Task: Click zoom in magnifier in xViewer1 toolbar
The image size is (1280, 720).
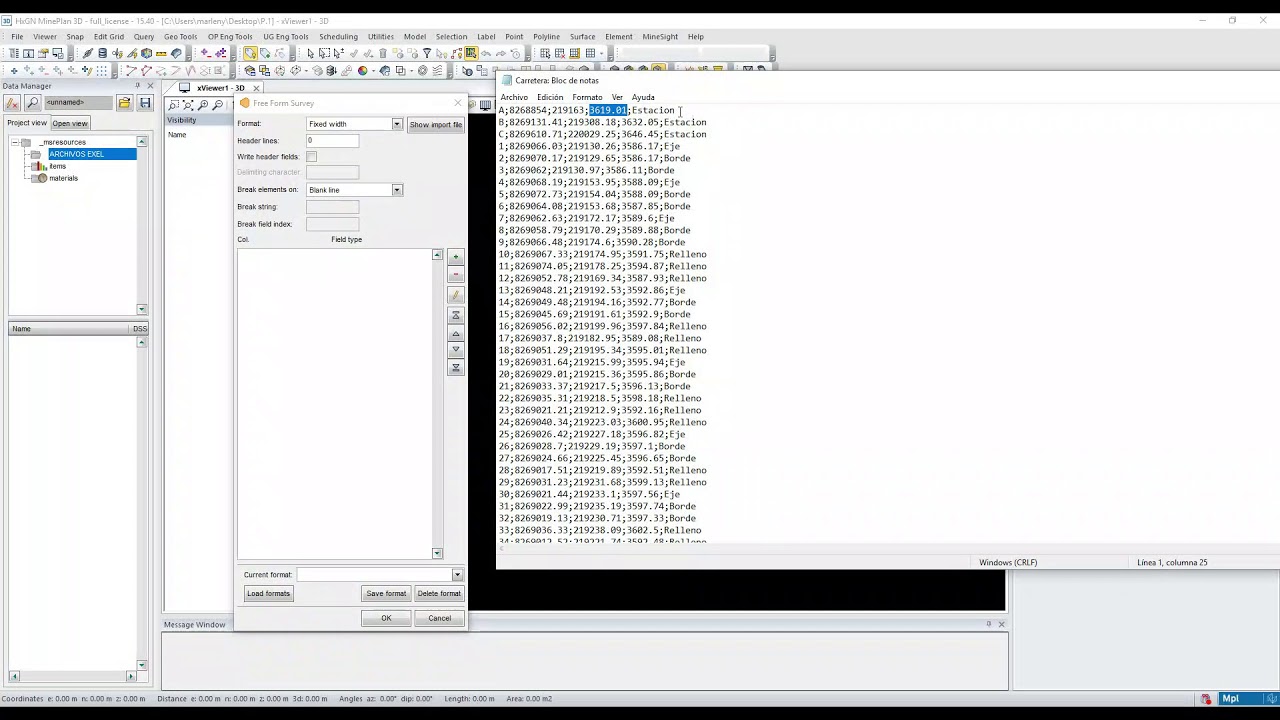Action: [203, 105]
